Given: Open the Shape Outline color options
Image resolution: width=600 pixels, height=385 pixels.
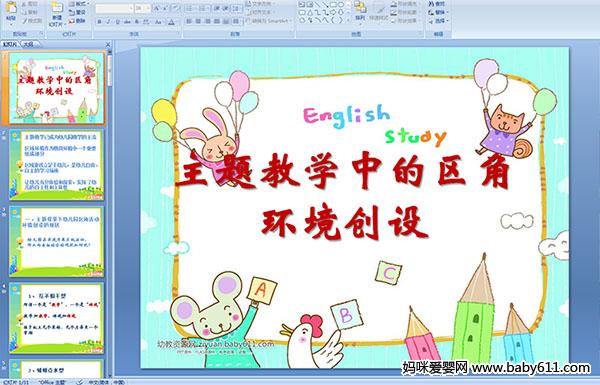Looking at the screenshot, I should [x=406, y=12].
